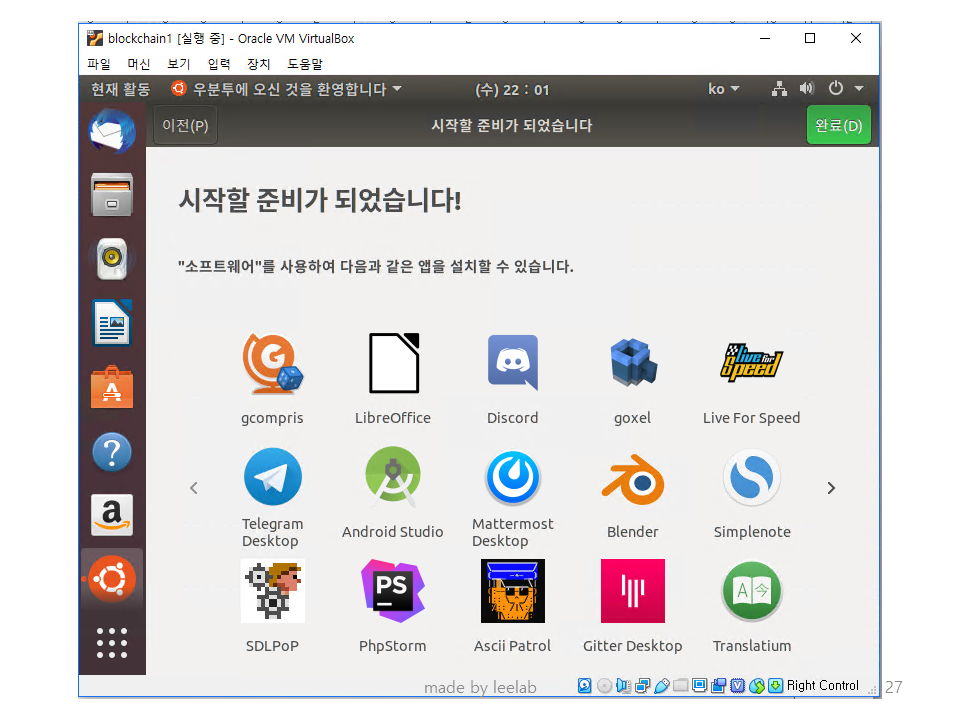The image size is (960, 720).
Task: Click the volume speaker icon in top bar
Action: 807,89
